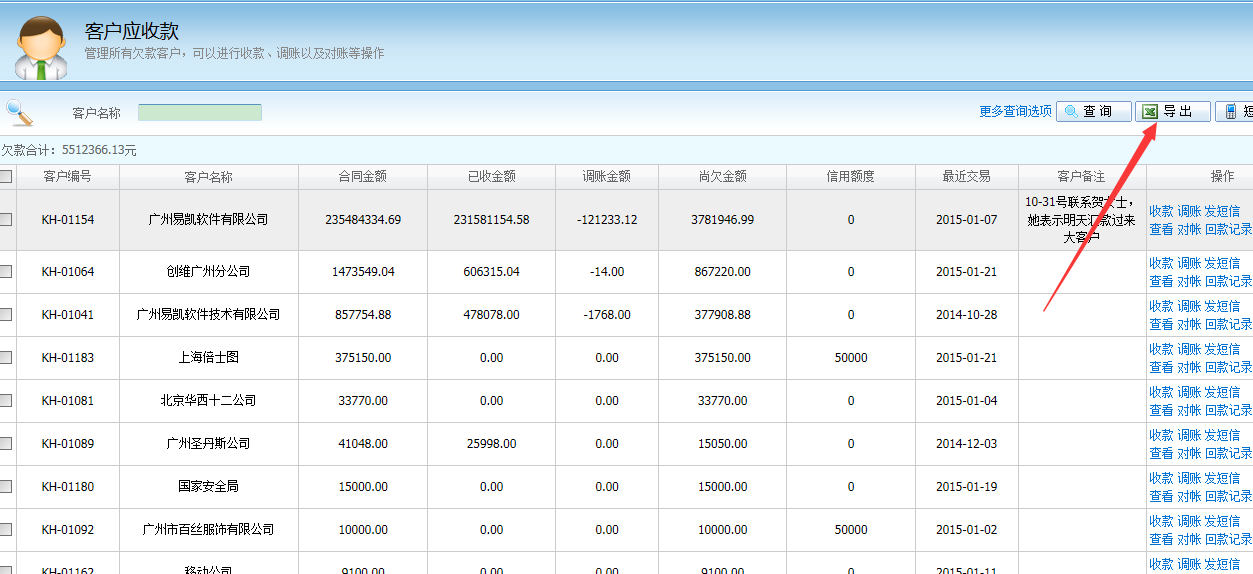Click 收款 for 广州易凯软件有限公司
Viewport: 1253px width, 574px height.
coord(1161,211)
